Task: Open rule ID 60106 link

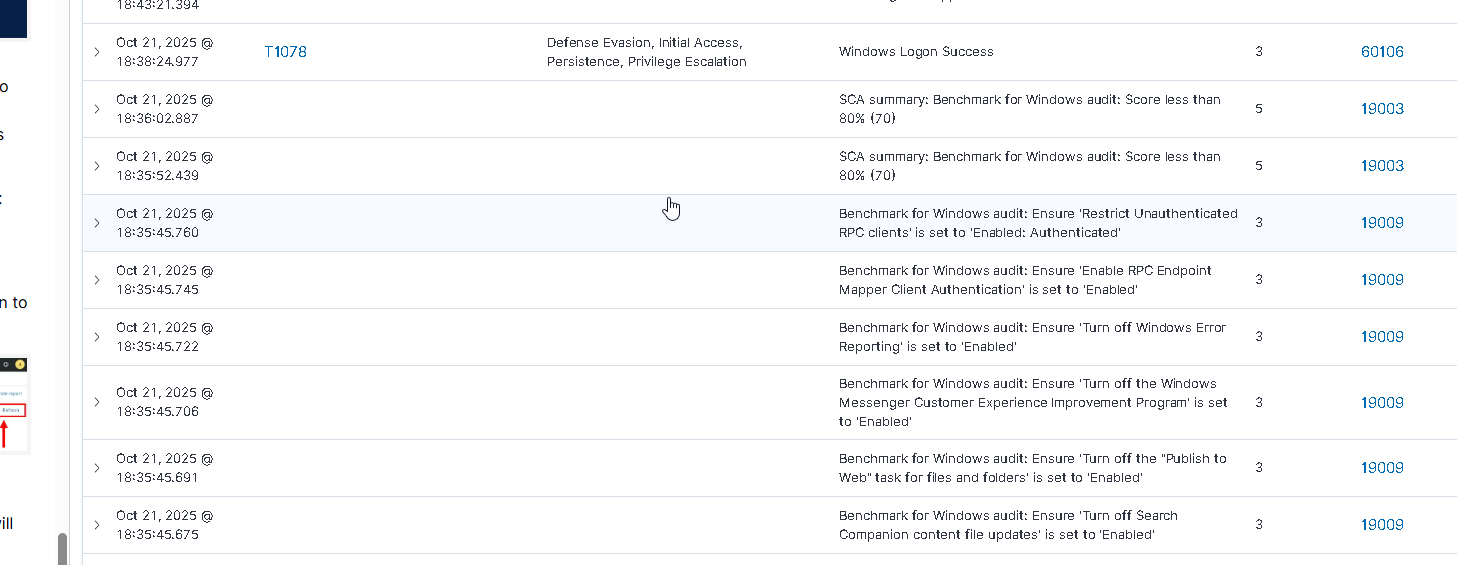Action: (x=1382, y=52)
